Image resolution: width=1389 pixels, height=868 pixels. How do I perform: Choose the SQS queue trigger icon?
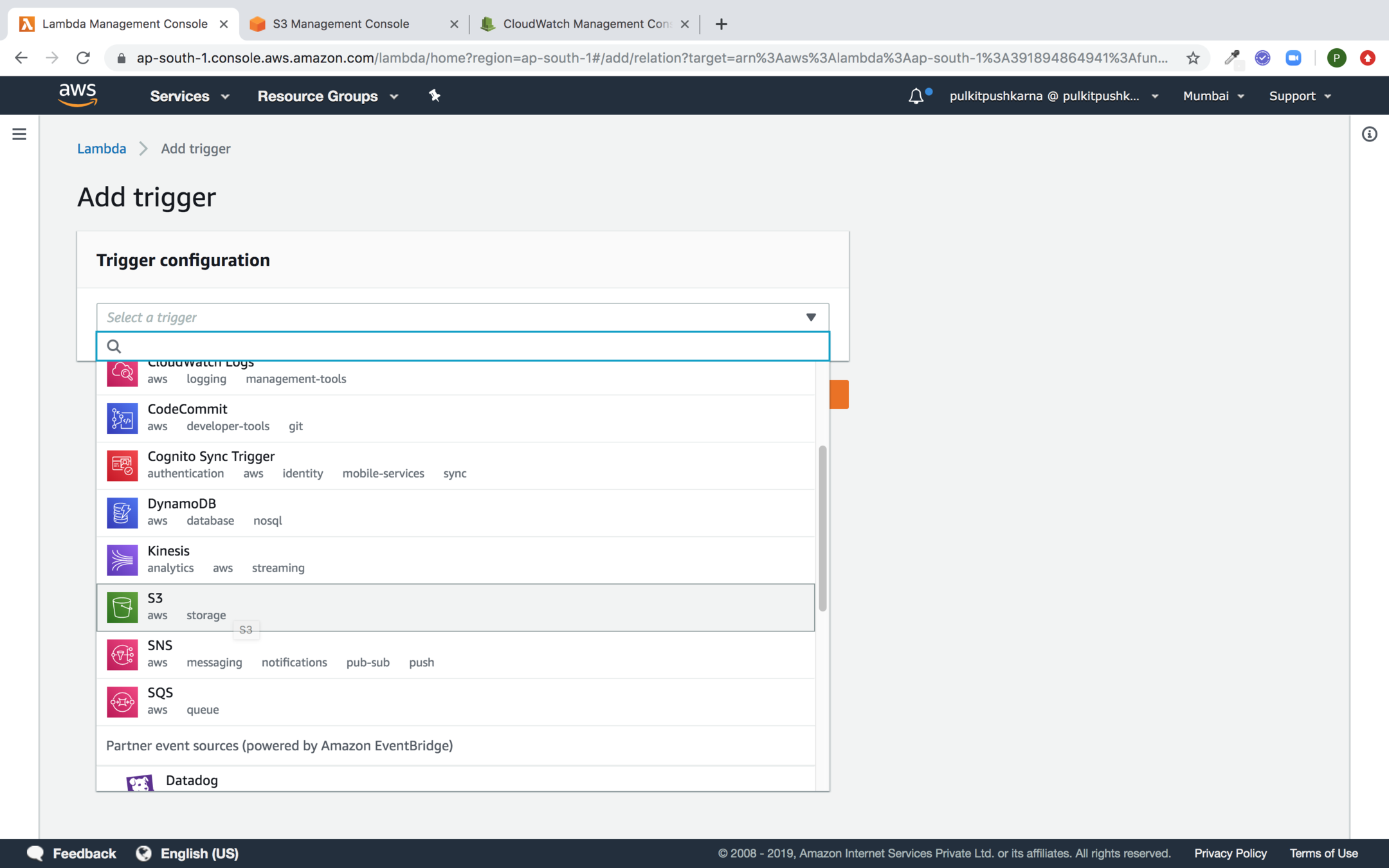[122, 701]
